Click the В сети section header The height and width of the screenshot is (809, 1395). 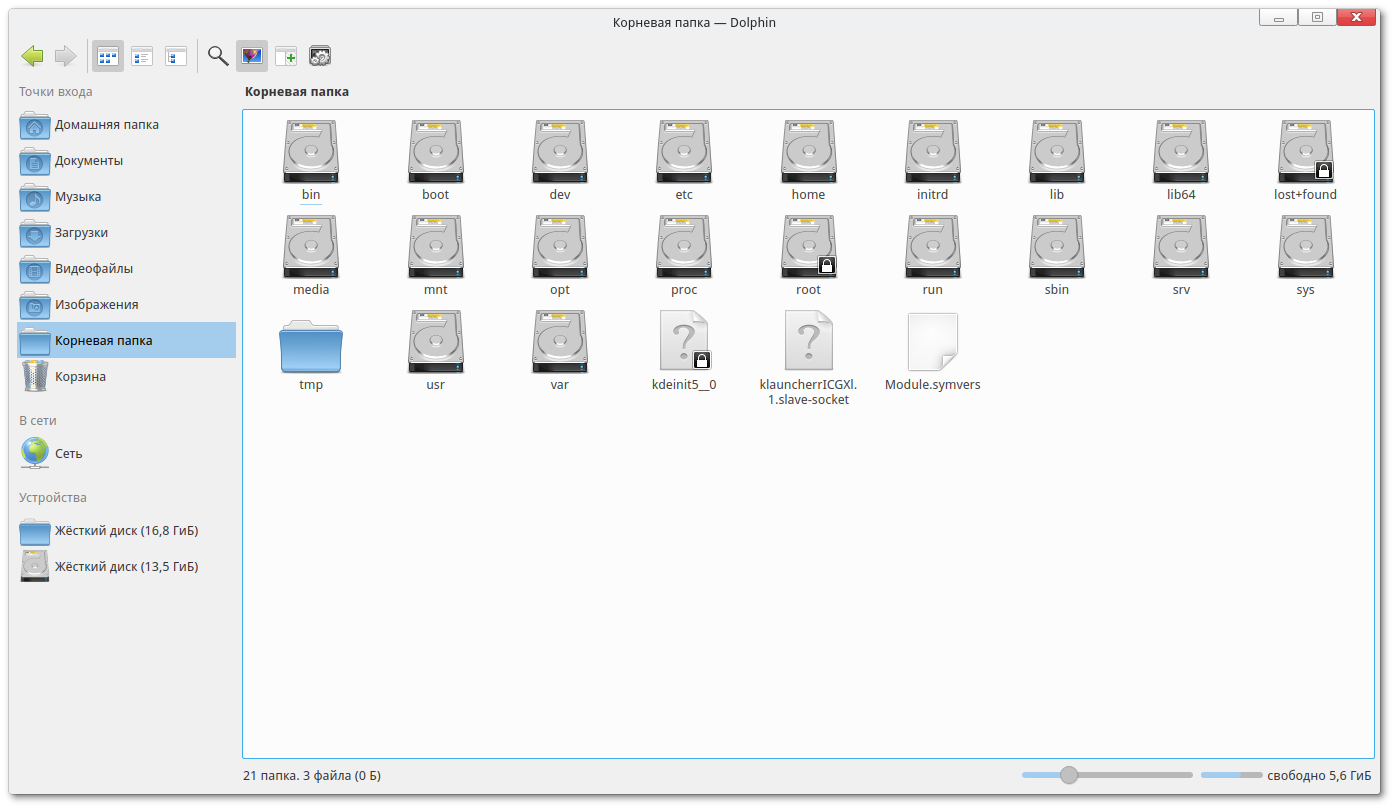pyautogui.click(x=38, y=421)
